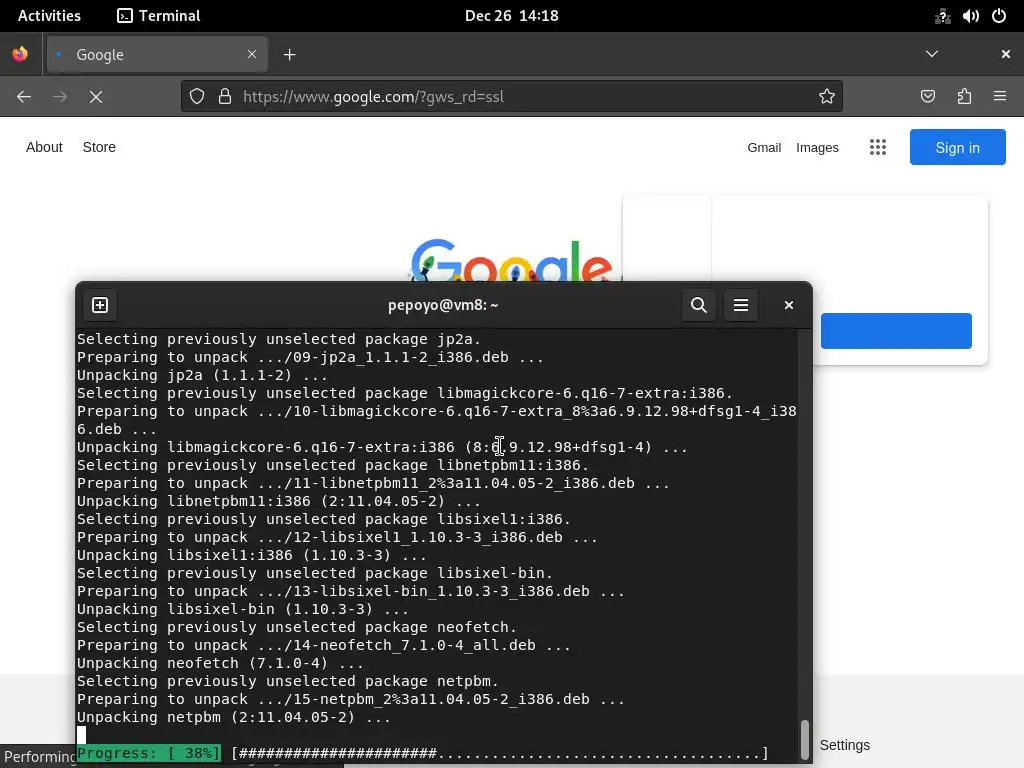The height and width of the screenshot is (768, 1024).
Task: Open Firefox application hamburger menu
Action: click(x=1000, y=97)
